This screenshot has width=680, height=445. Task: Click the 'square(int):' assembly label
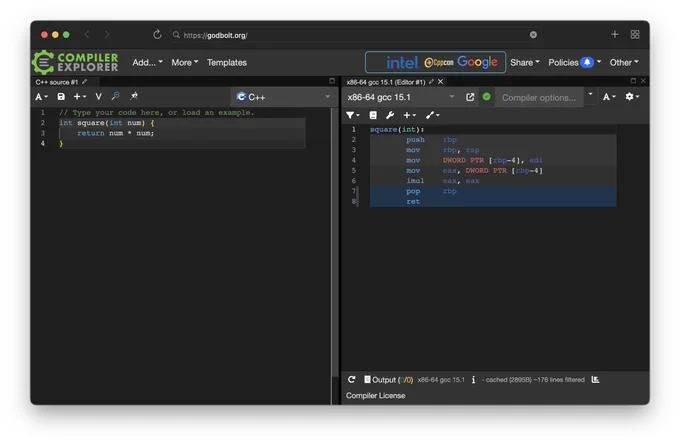(x=397, y=129)
